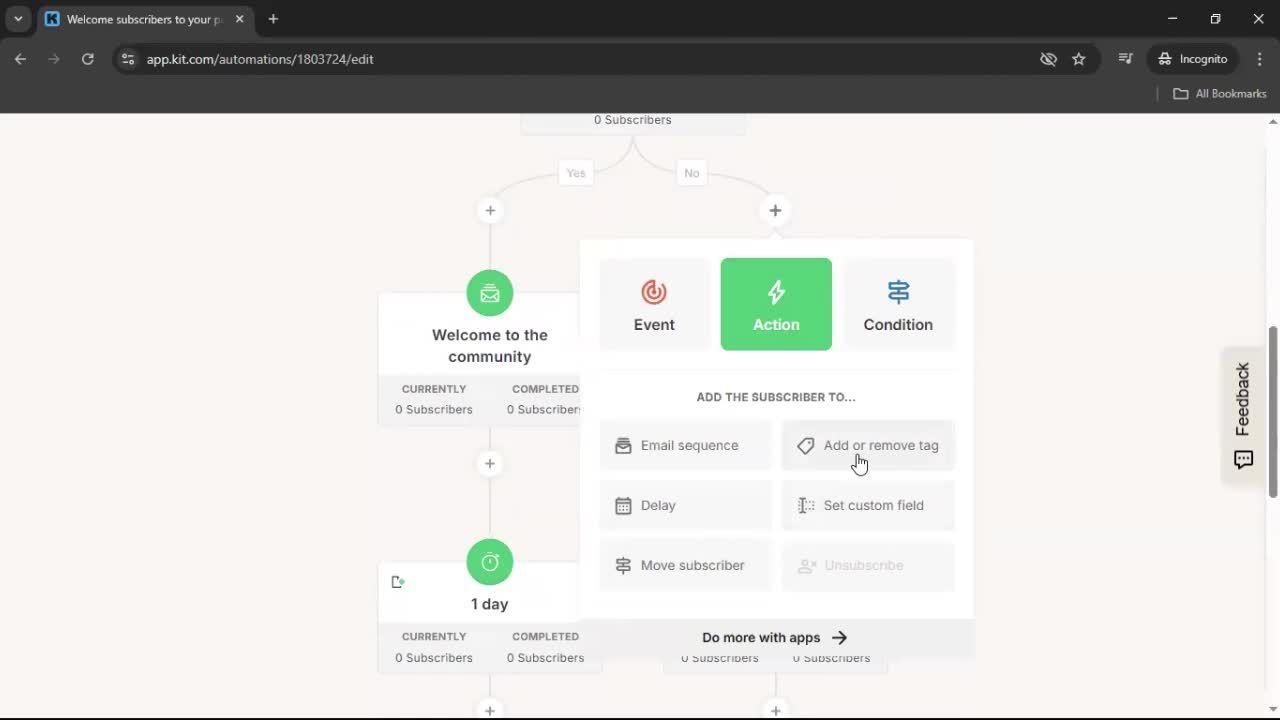Select Set custom field

click(x=868, y=505)
